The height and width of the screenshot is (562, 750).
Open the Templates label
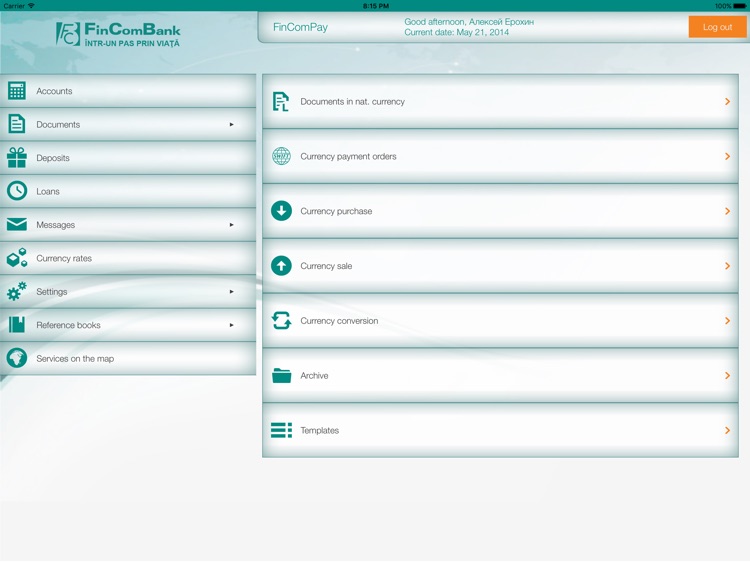320,430
